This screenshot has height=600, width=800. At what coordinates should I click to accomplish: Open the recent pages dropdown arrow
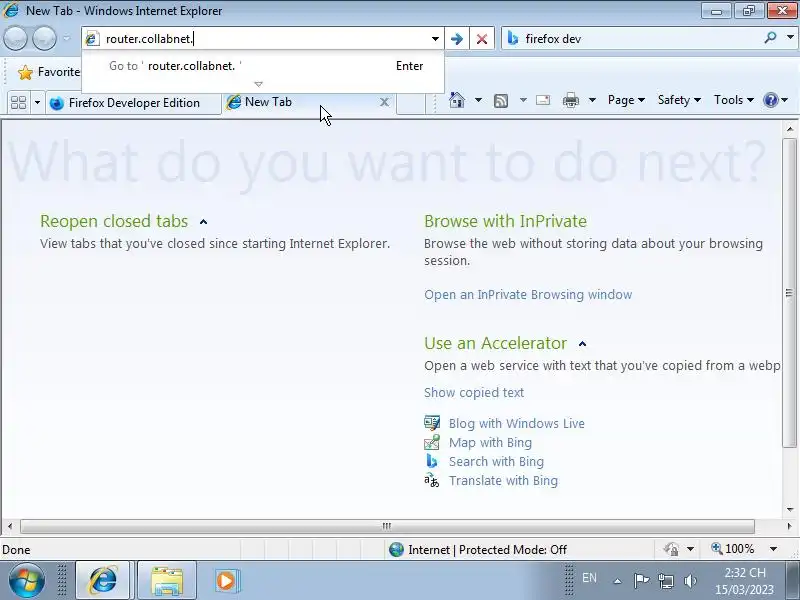click(66, 38)
